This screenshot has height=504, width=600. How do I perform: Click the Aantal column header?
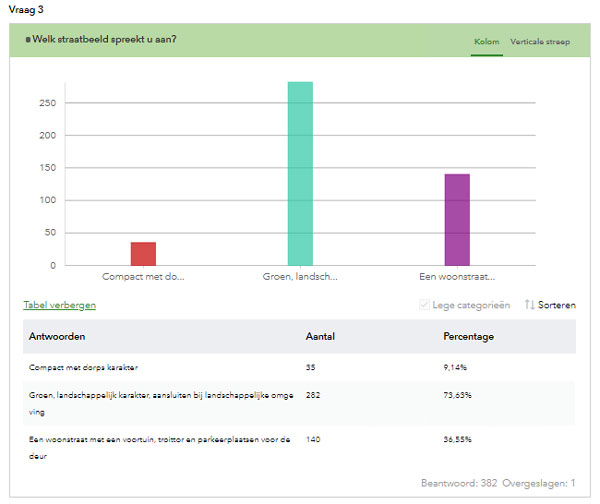pos(320,336)
